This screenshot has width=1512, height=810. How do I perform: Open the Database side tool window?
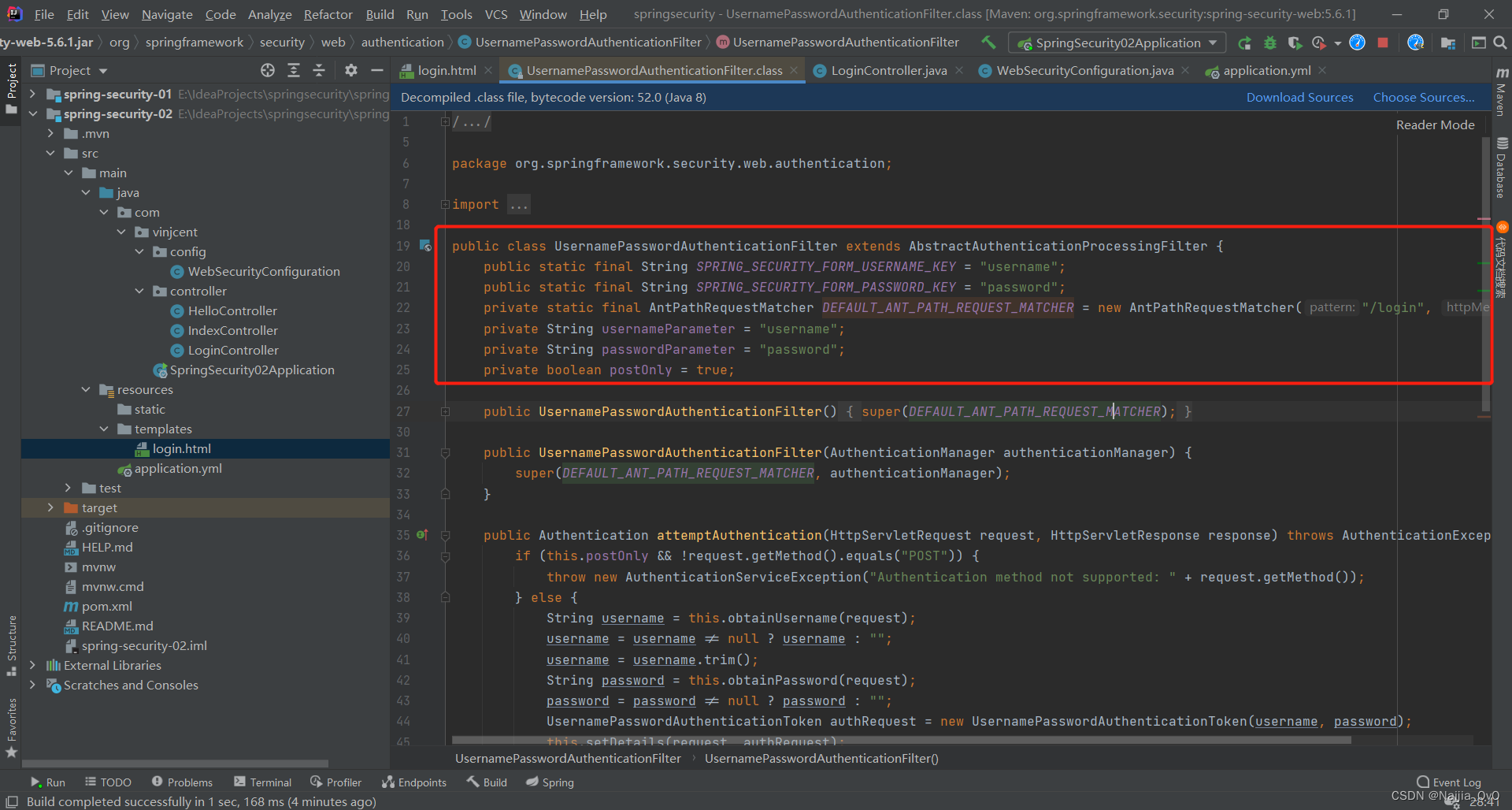(x=1502, y=168)
